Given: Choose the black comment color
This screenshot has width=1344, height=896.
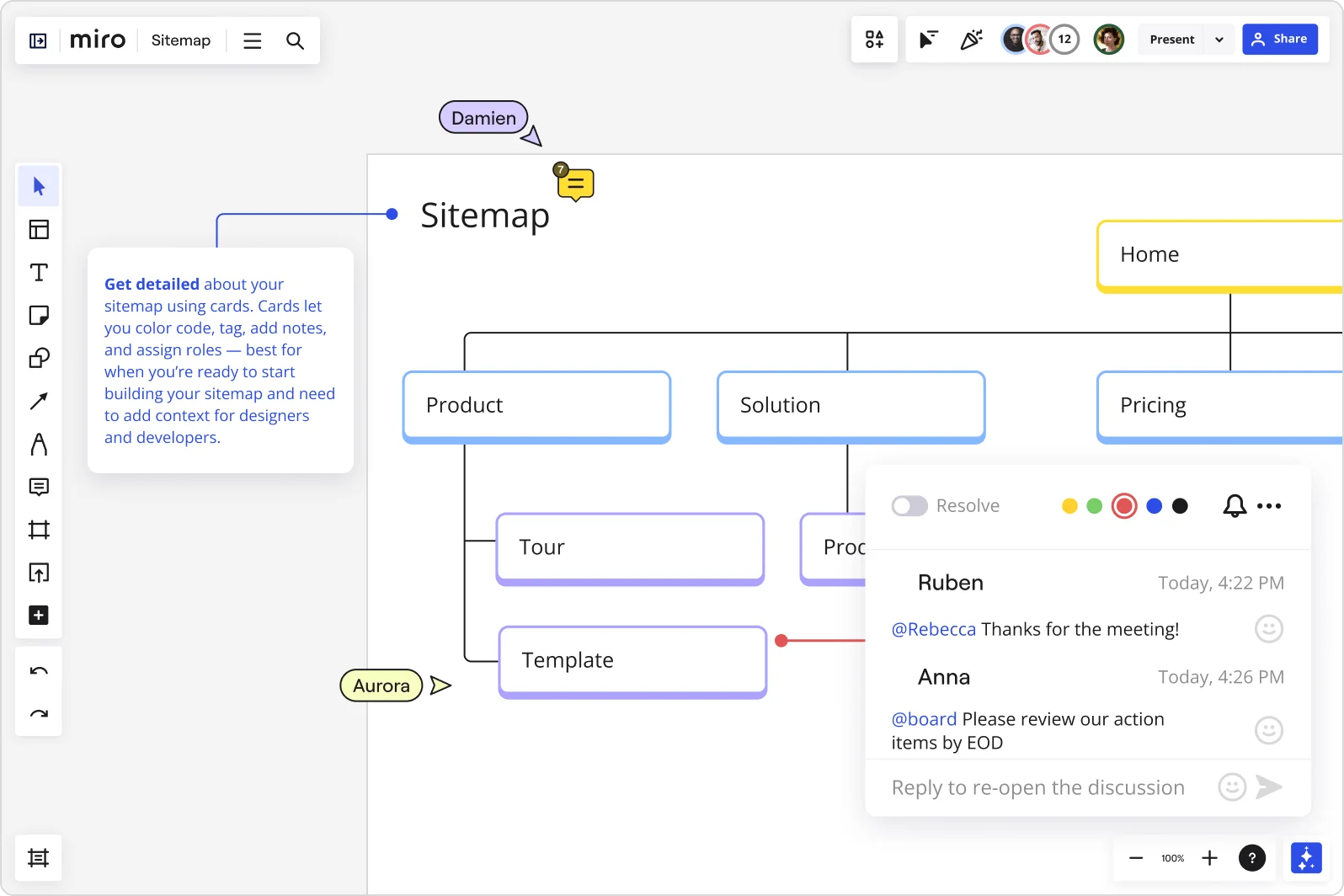Looking at the screenshot, I should (x=1180, y=506).
